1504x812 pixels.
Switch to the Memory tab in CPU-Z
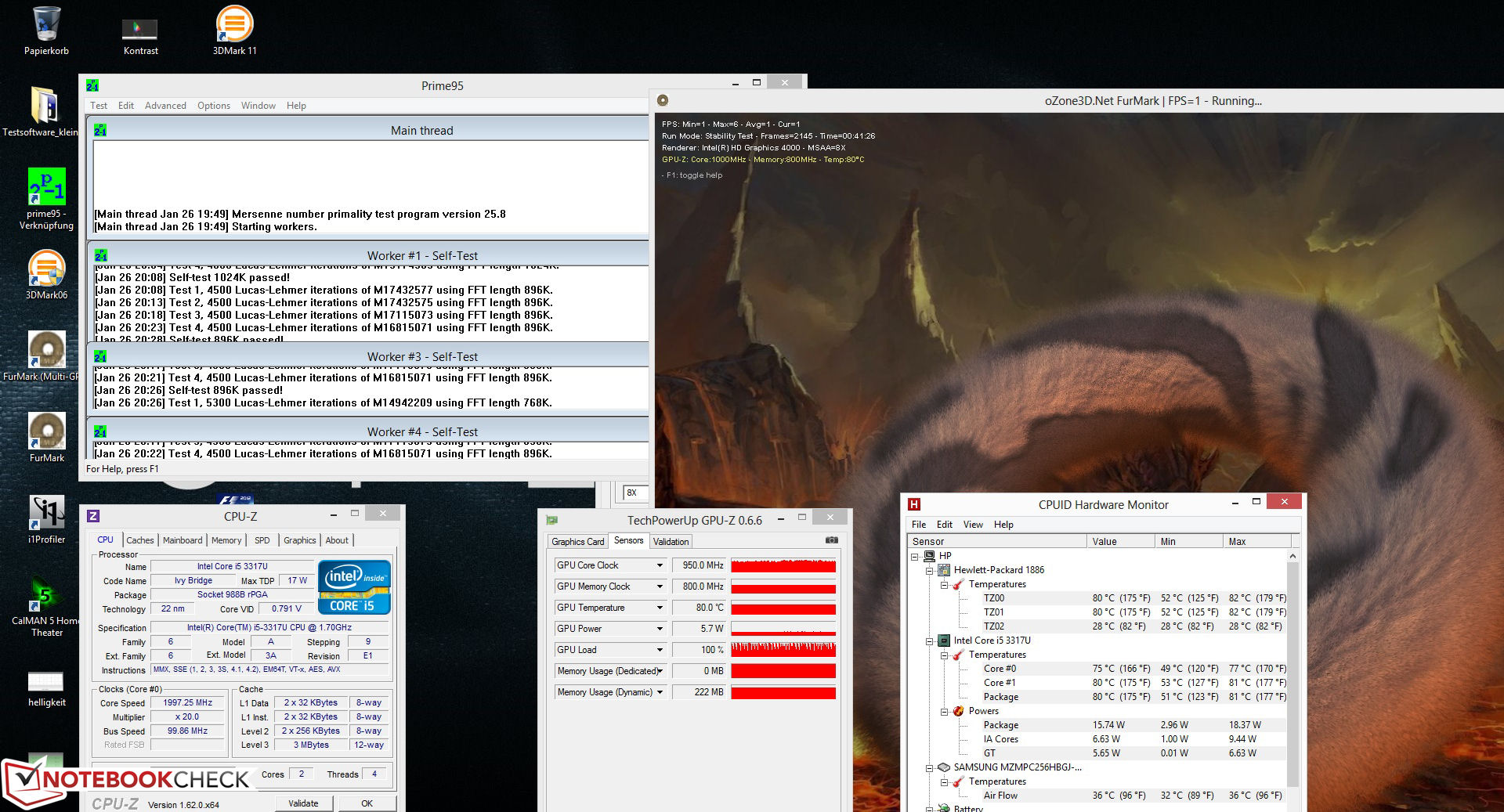pos(226,540)
